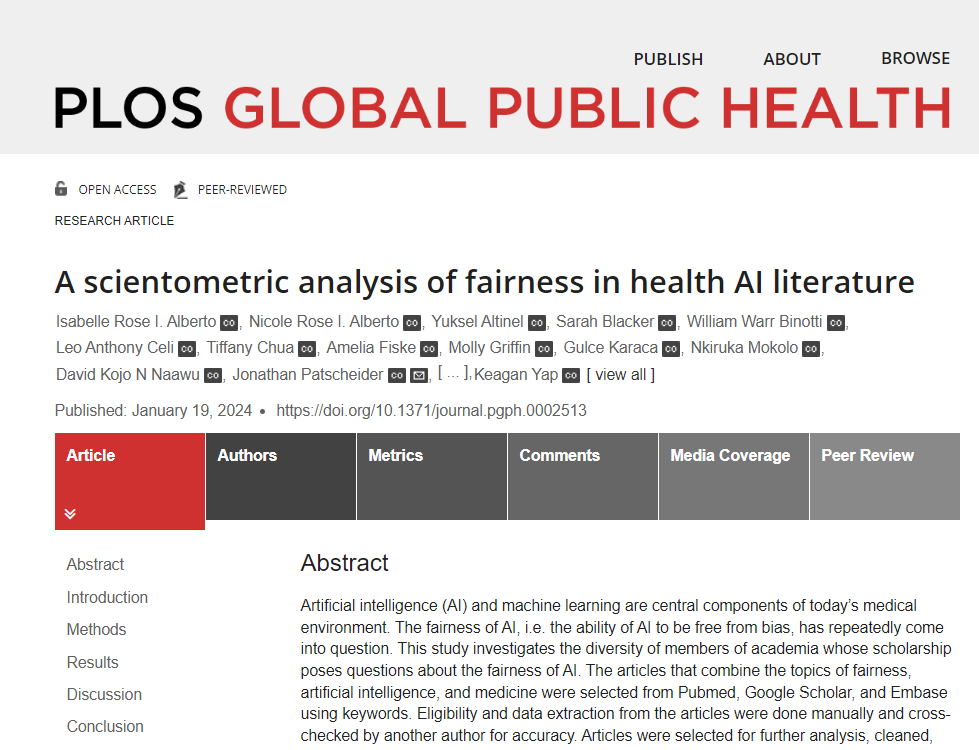Viewport: 979px width, 750px height.
Task: Jump to Methods section in sidebar
Action: [x=96, y=629]
